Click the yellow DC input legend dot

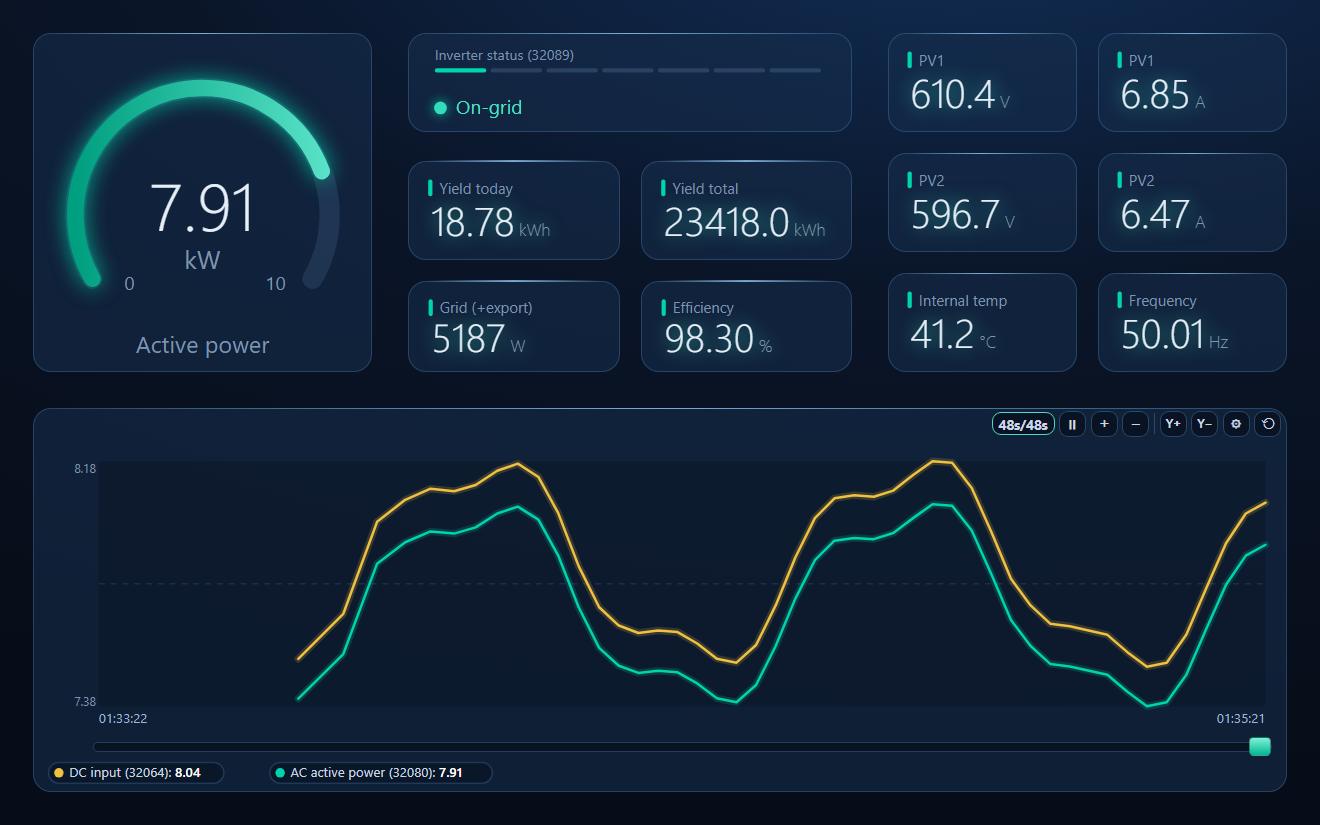click(x=59, y=773)
